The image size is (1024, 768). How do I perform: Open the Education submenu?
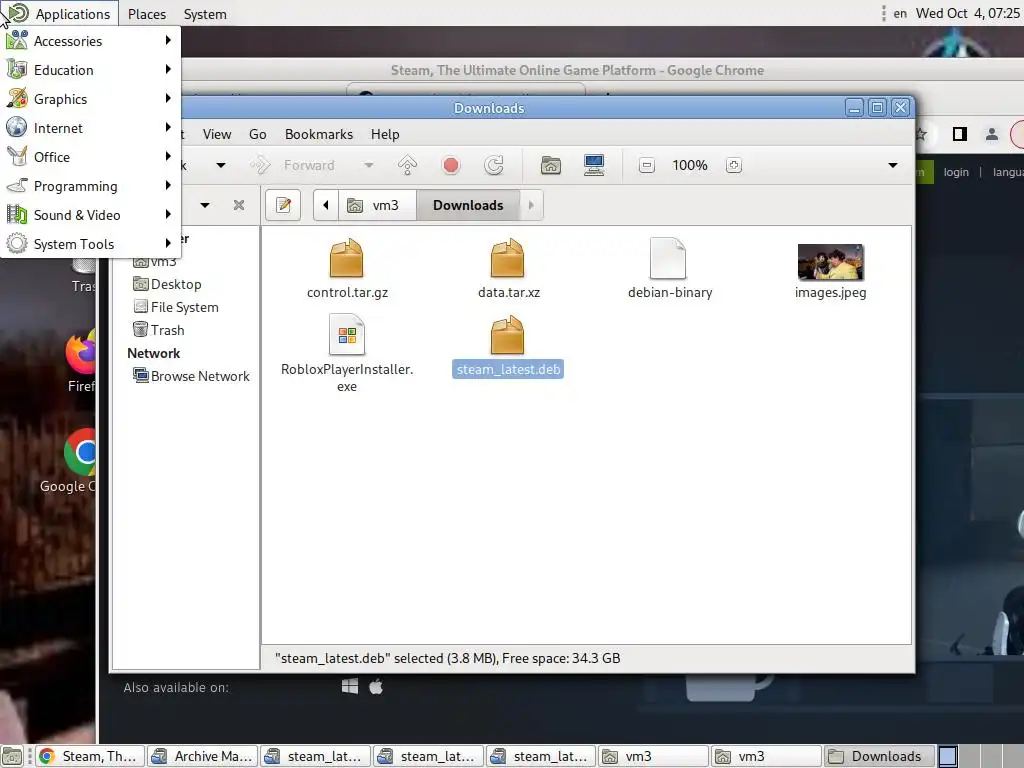coord(90,70)
